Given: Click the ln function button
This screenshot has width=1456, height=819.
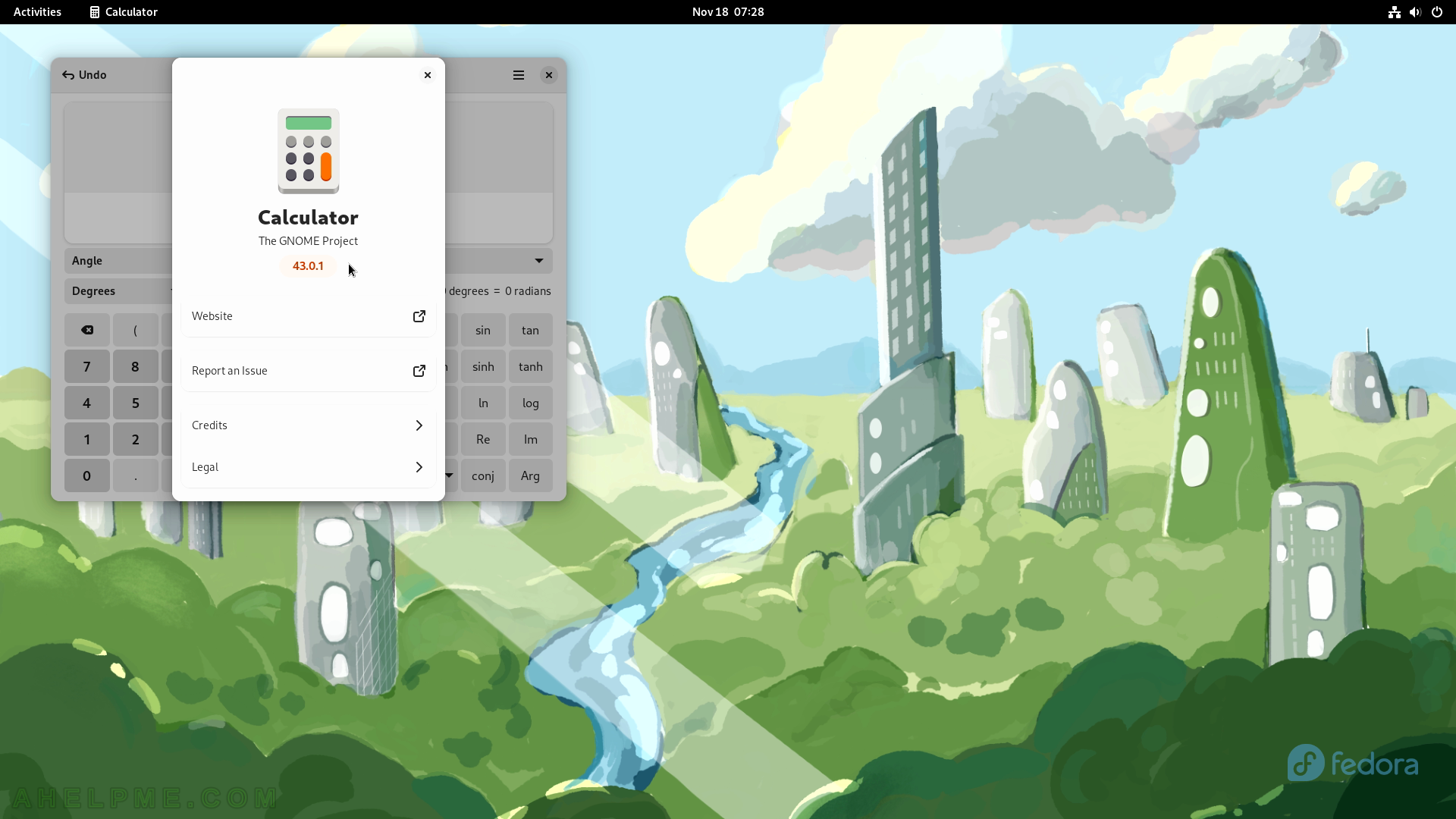Looking at the screenshot, I should 483,403.
